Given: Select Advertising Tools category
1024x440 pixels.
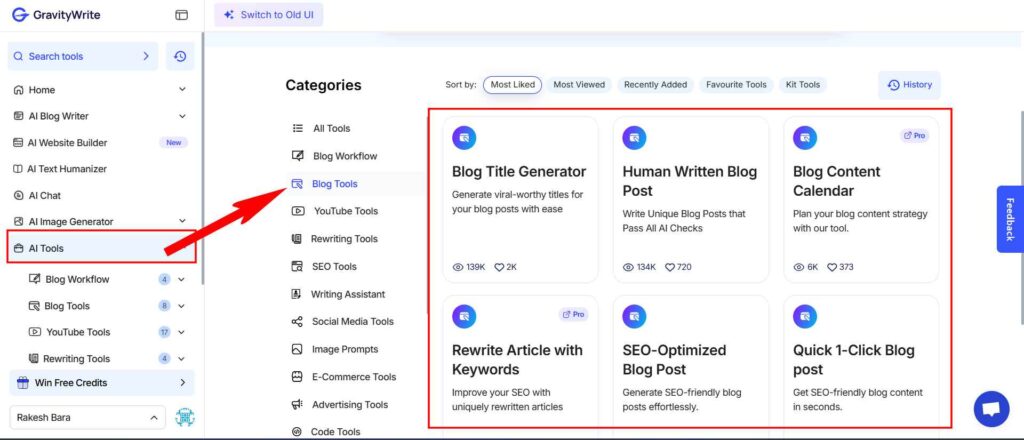Looking at the screenshot, I should tap(342, 404).
